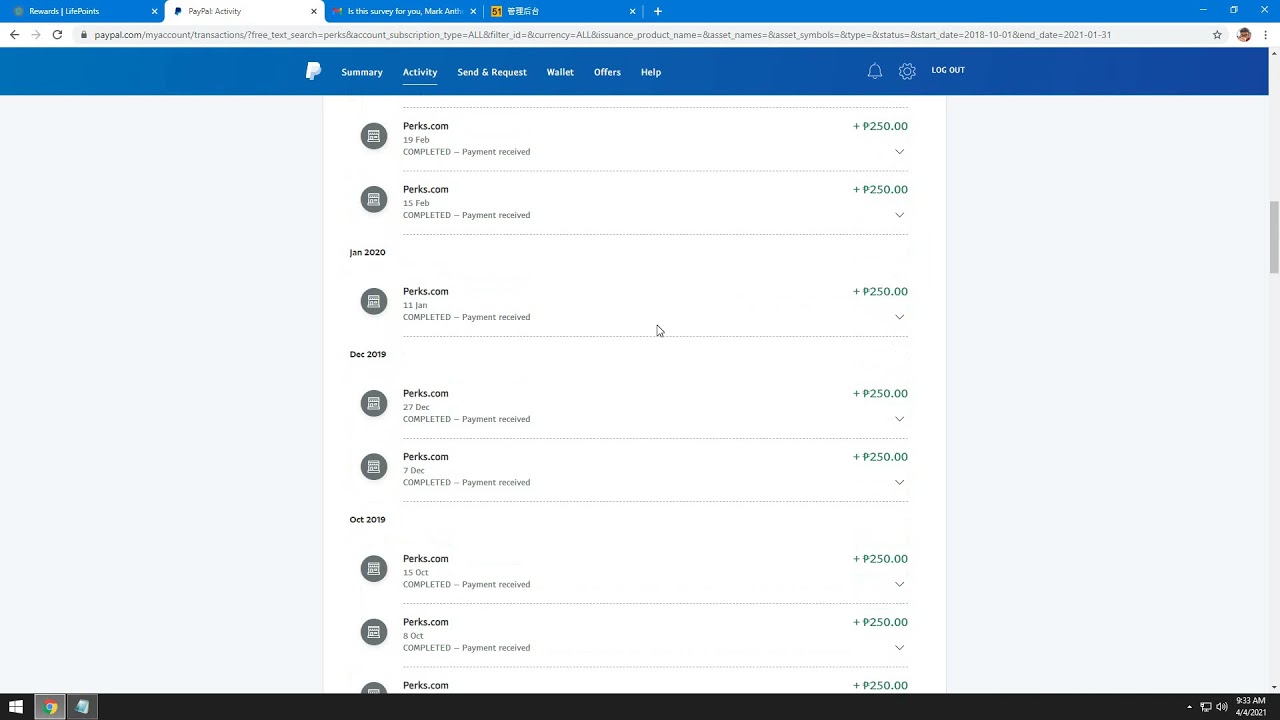The height and width of the screenshot is (720, 1280).
Task: Close the PayPal Activity tab
Action: 313,11
